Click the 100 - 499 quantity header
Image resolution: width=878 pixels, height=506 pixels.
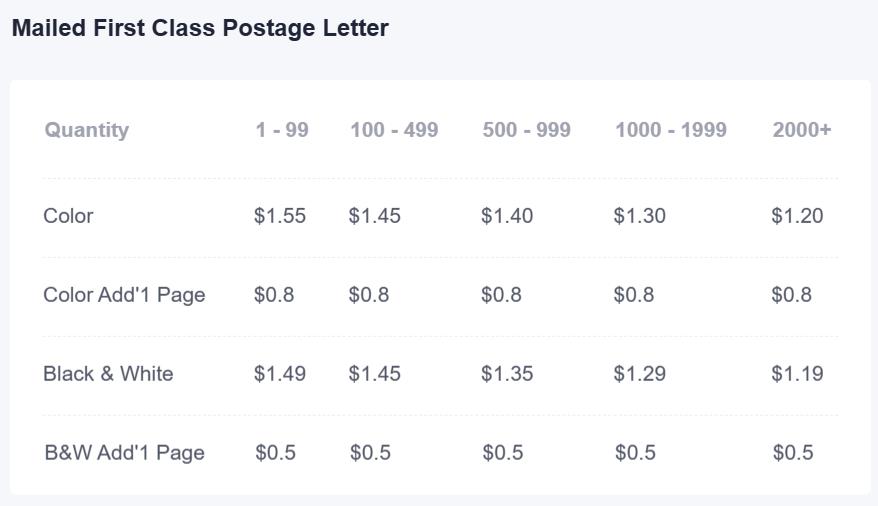click(x=394, y=130)
